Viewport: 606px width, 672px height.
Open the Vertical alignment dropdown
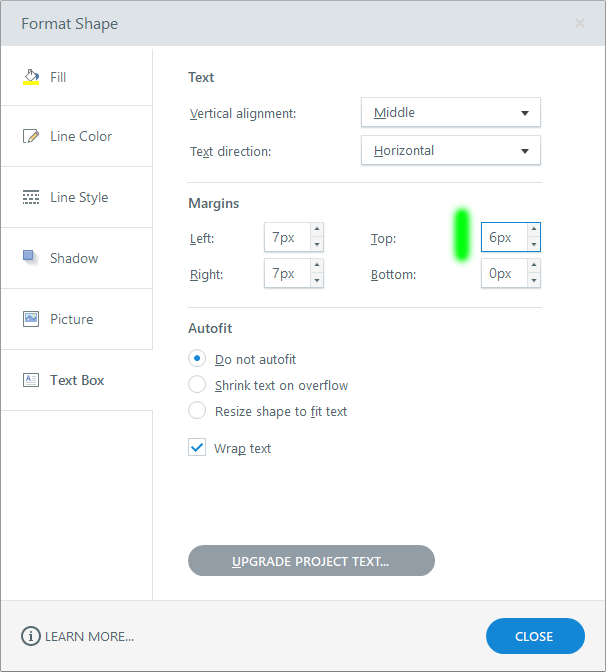click(450, 113)
